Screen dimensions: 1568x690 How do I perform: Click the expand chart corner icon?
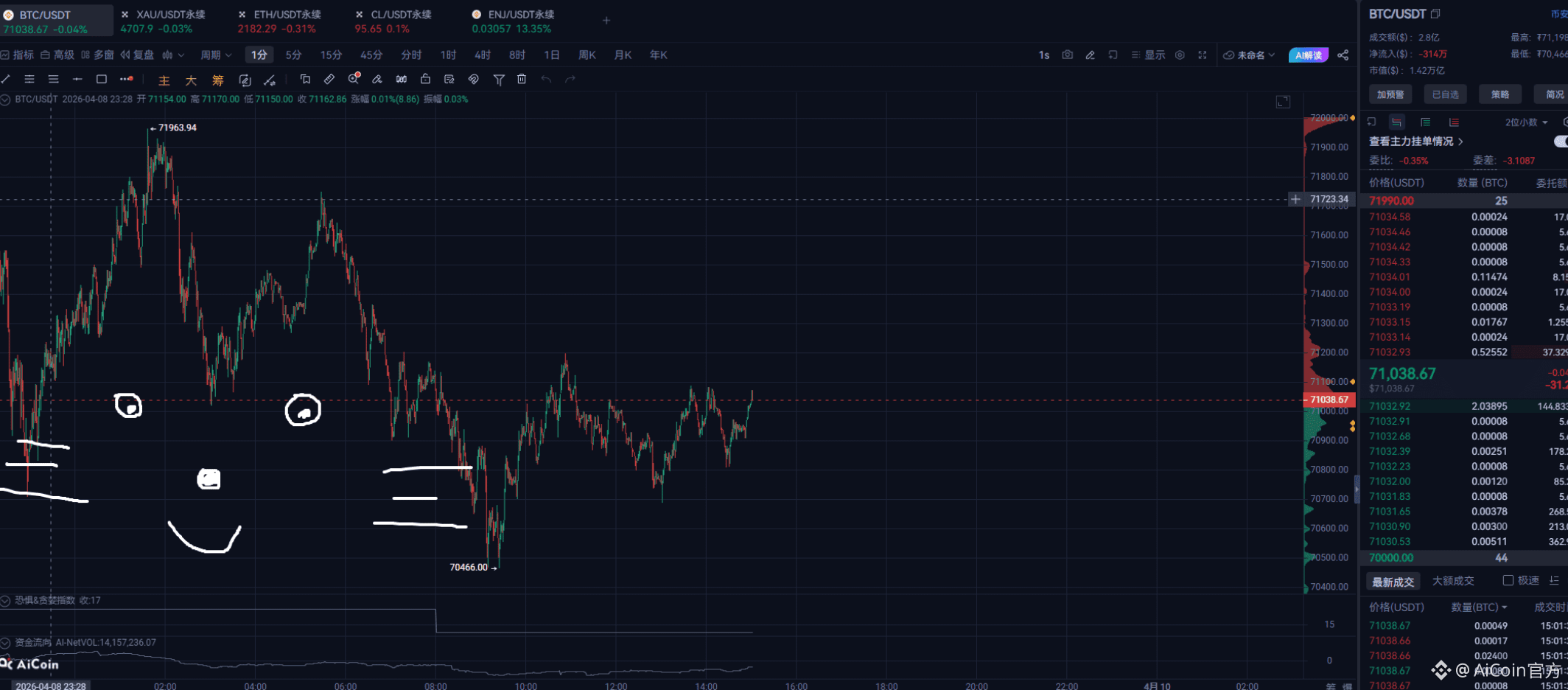(1283, 102)
